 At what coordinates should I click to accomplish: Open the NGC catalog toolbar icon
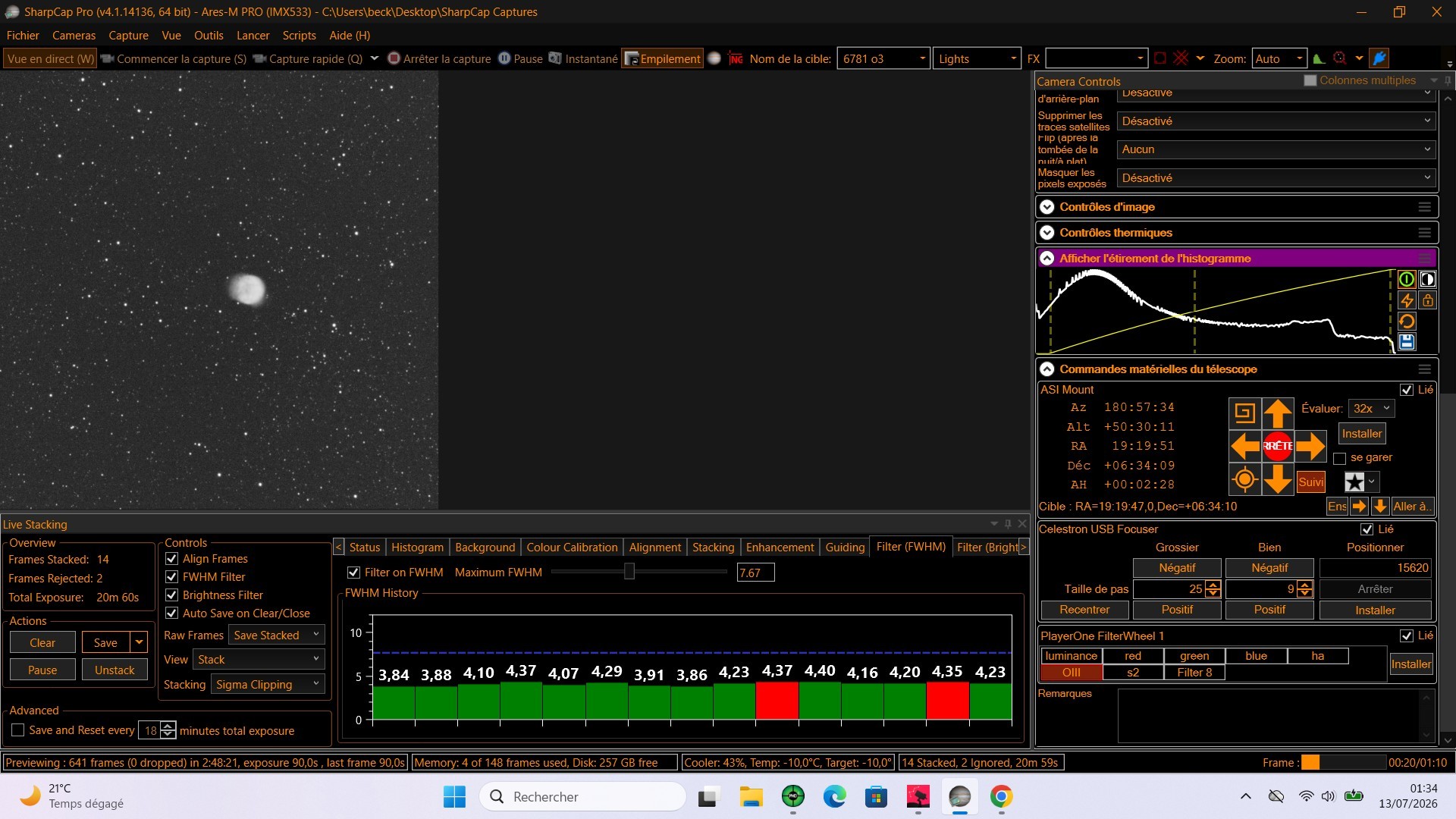736,58
